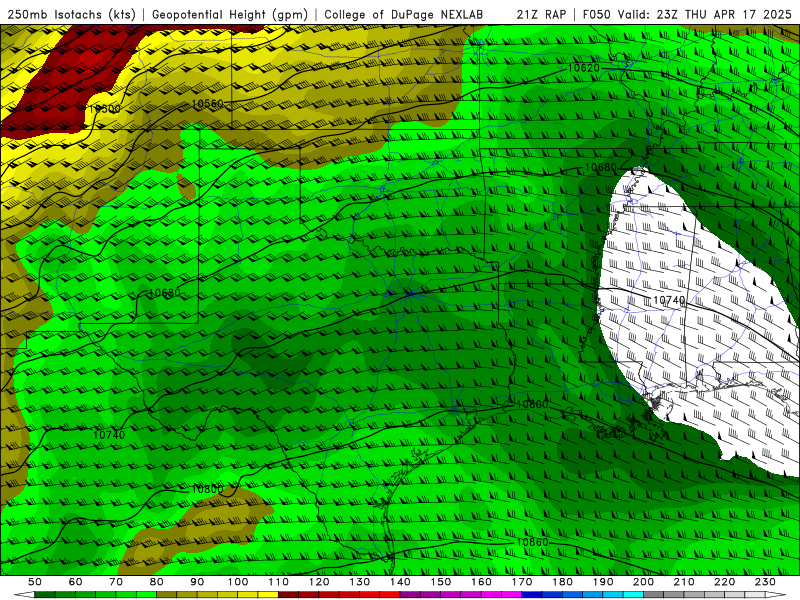The width and height of the screenshot is (800, 600).
Task: Click the darkest green swatch at 50 kts
Action: click(45, 595)
